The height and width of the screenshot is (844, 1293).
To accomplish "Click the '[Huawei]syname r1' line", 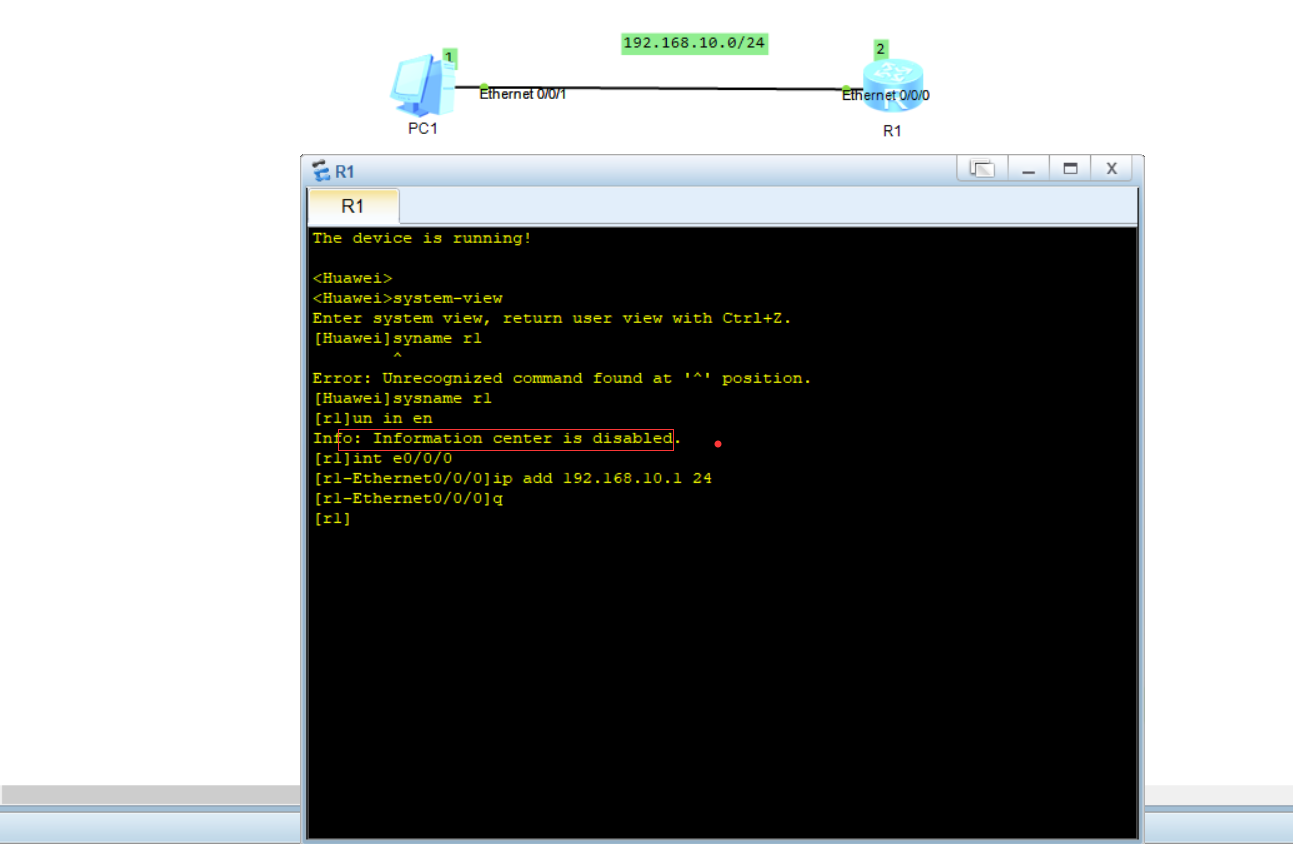I will 397,338.
